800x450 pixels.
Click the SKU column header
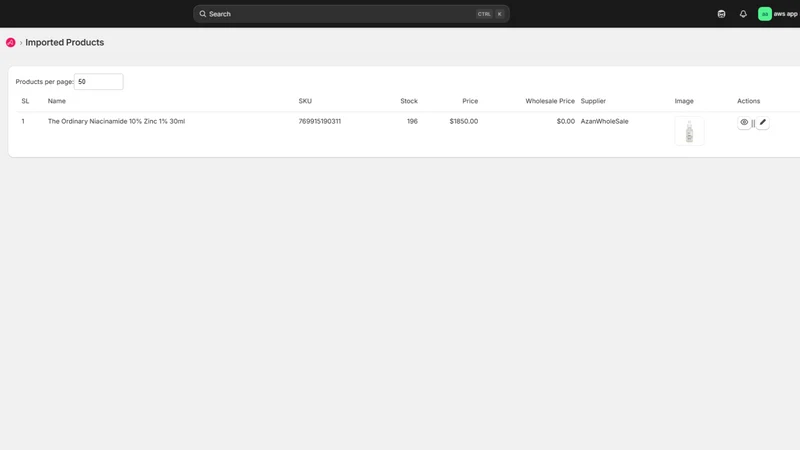tap(305, 101)
